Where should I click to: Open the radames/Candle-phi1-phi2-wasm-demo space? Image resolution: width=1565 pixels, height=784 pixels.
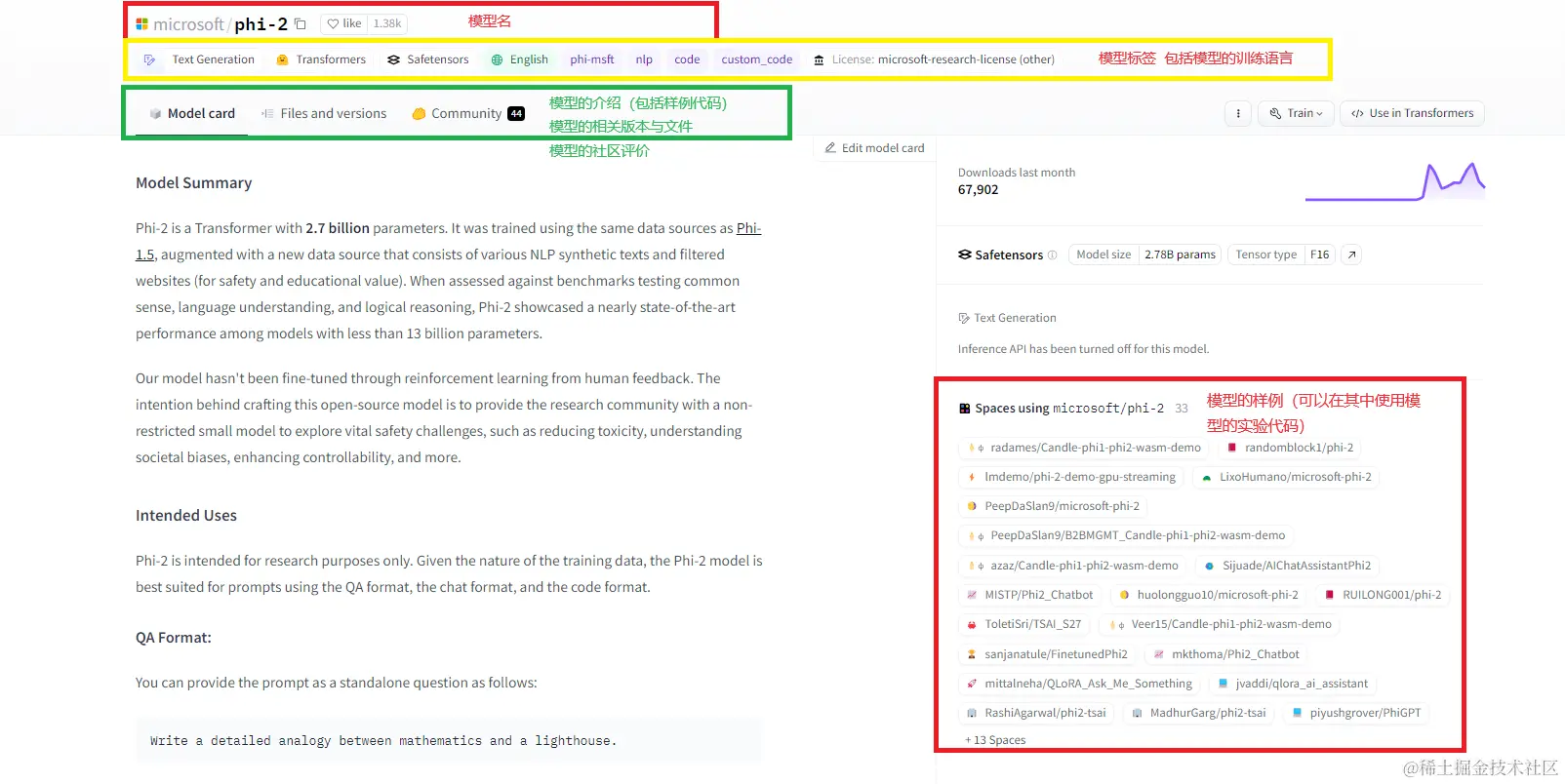click(x=1083, y=448)
